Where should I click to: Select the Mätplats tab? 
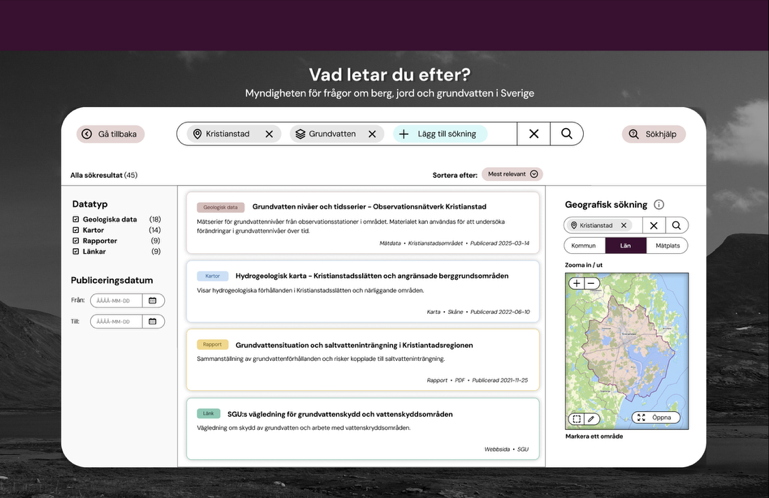click(x=667, y=245)
